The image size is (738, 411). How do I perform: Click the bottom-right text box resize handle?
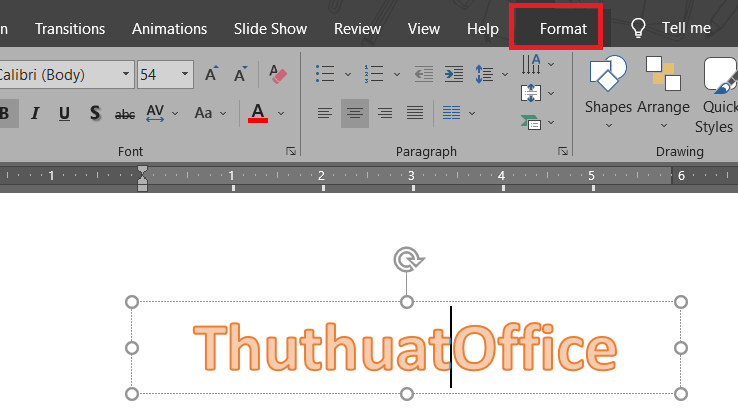[681, 394]
